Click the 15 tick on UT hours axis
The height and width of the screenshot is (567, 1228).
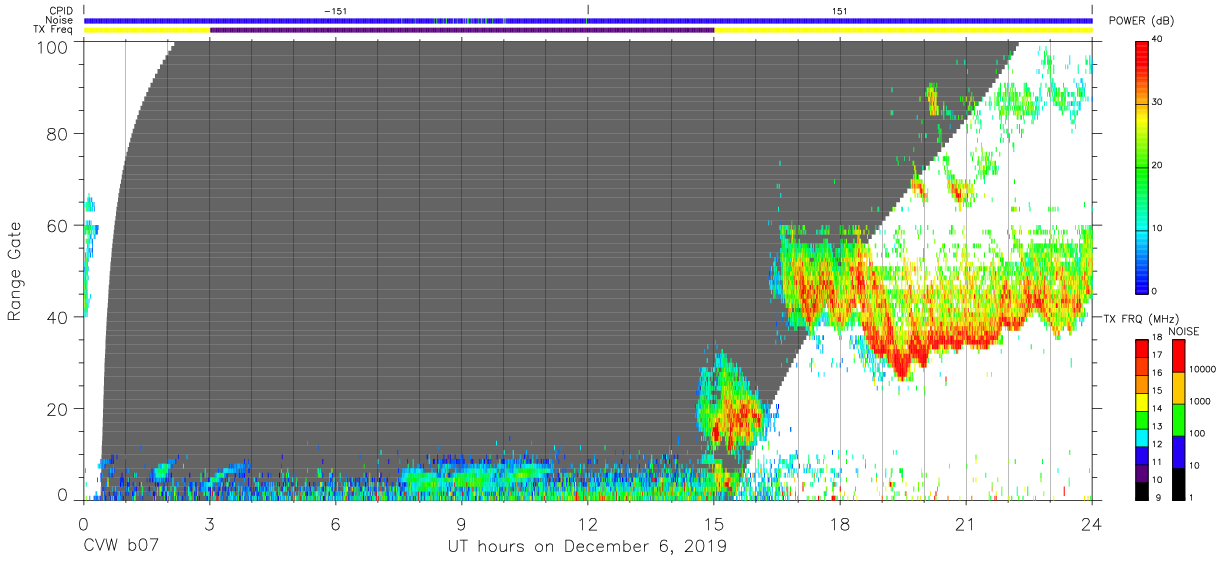(714, 523)
